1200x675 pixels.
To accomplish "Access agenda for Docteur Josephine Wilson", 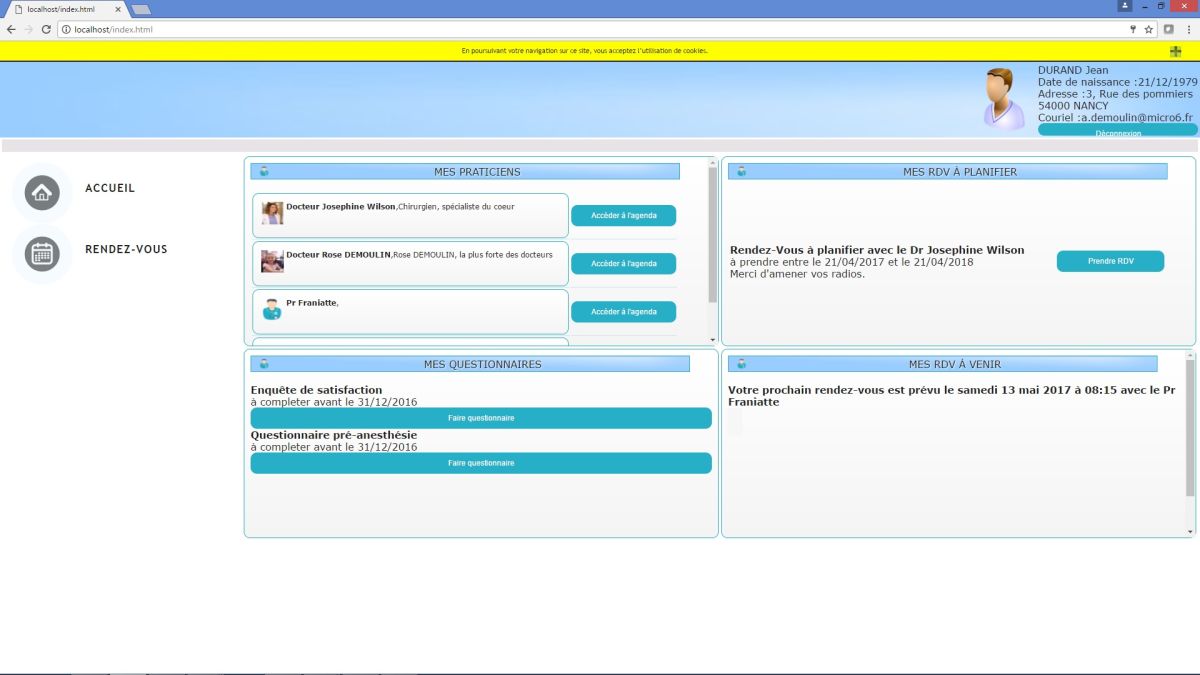I will (x=623, y=216).
